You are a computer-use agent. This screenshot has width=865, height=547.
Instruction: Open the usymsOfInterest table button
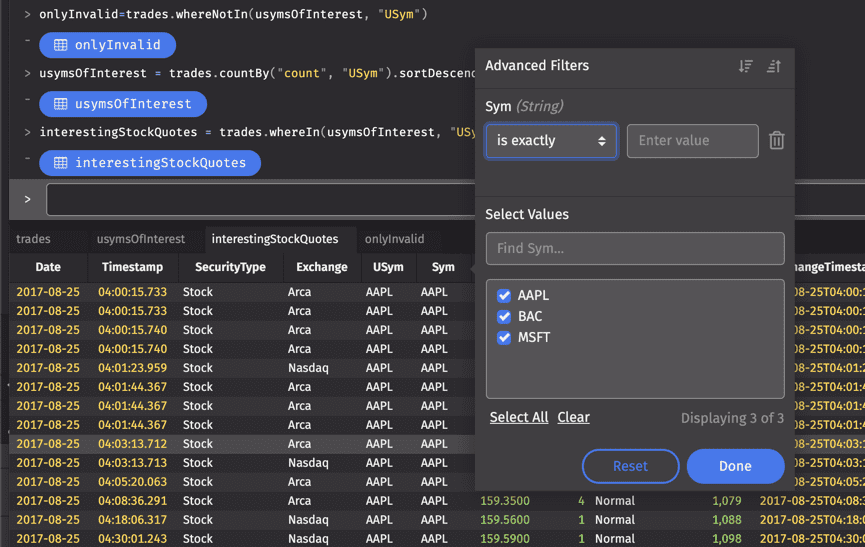[122, 104]
